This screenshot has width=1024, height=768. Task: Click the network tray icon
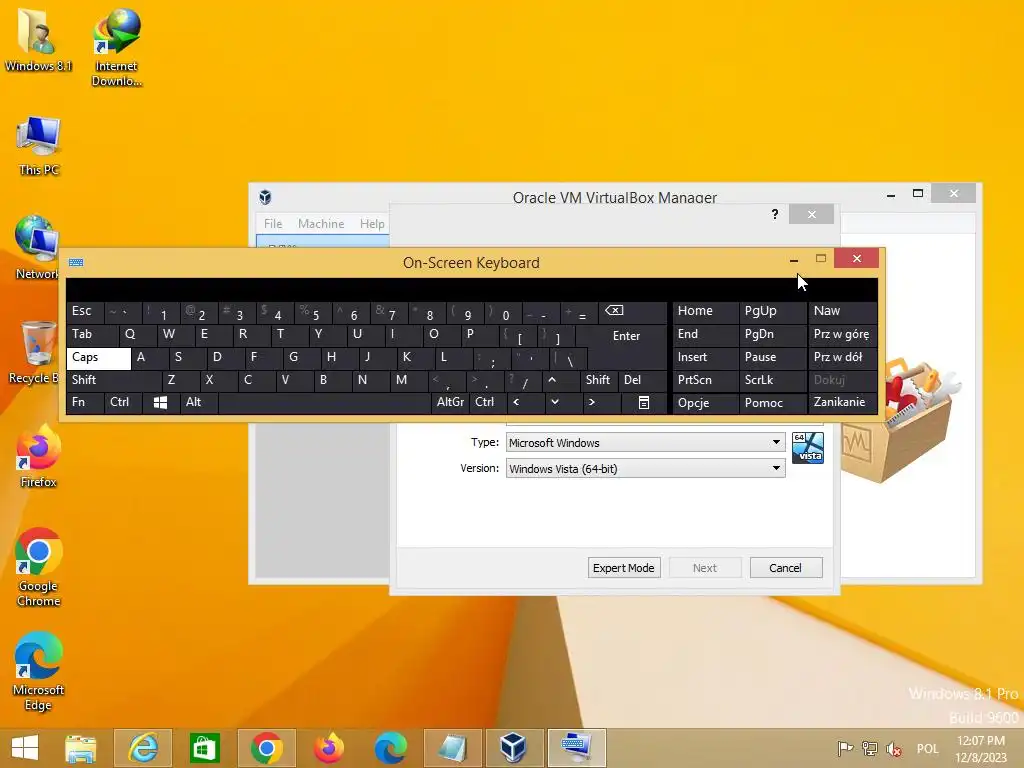[869, 748]
